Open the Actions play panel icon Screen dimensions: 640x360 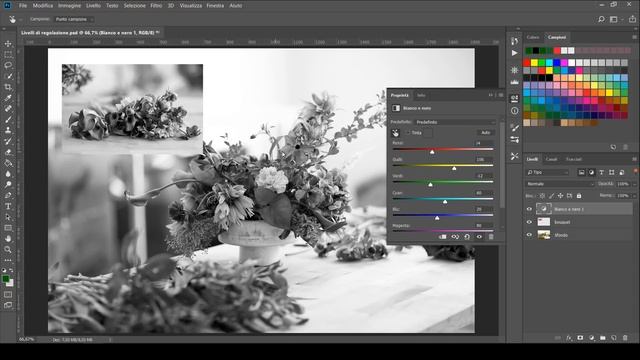[515, 53]
